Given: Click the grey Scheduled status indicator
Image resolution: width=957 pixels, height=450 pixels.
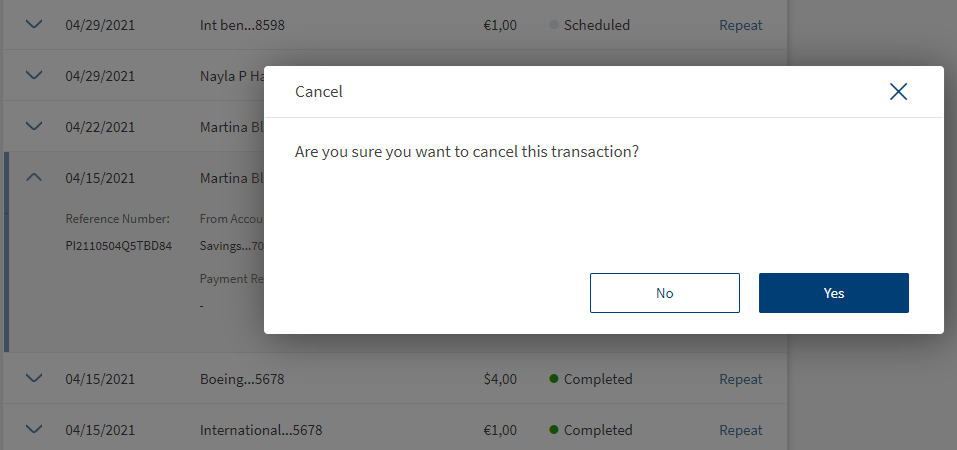Looking at the screenshot, I should [590, 25].
